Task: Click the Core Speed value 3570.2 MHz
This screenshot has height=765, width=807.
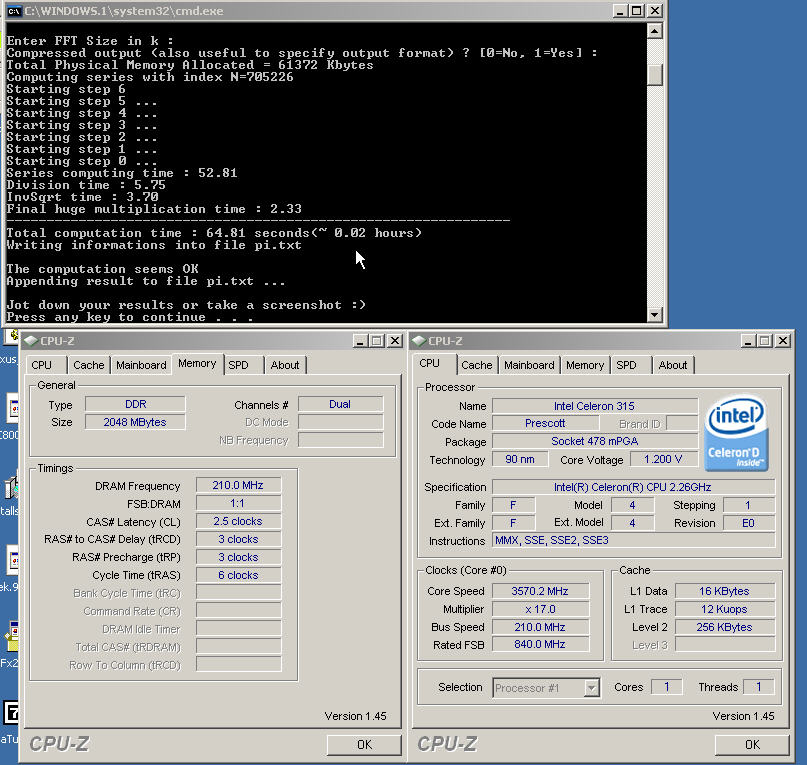Action: point(540,592)
